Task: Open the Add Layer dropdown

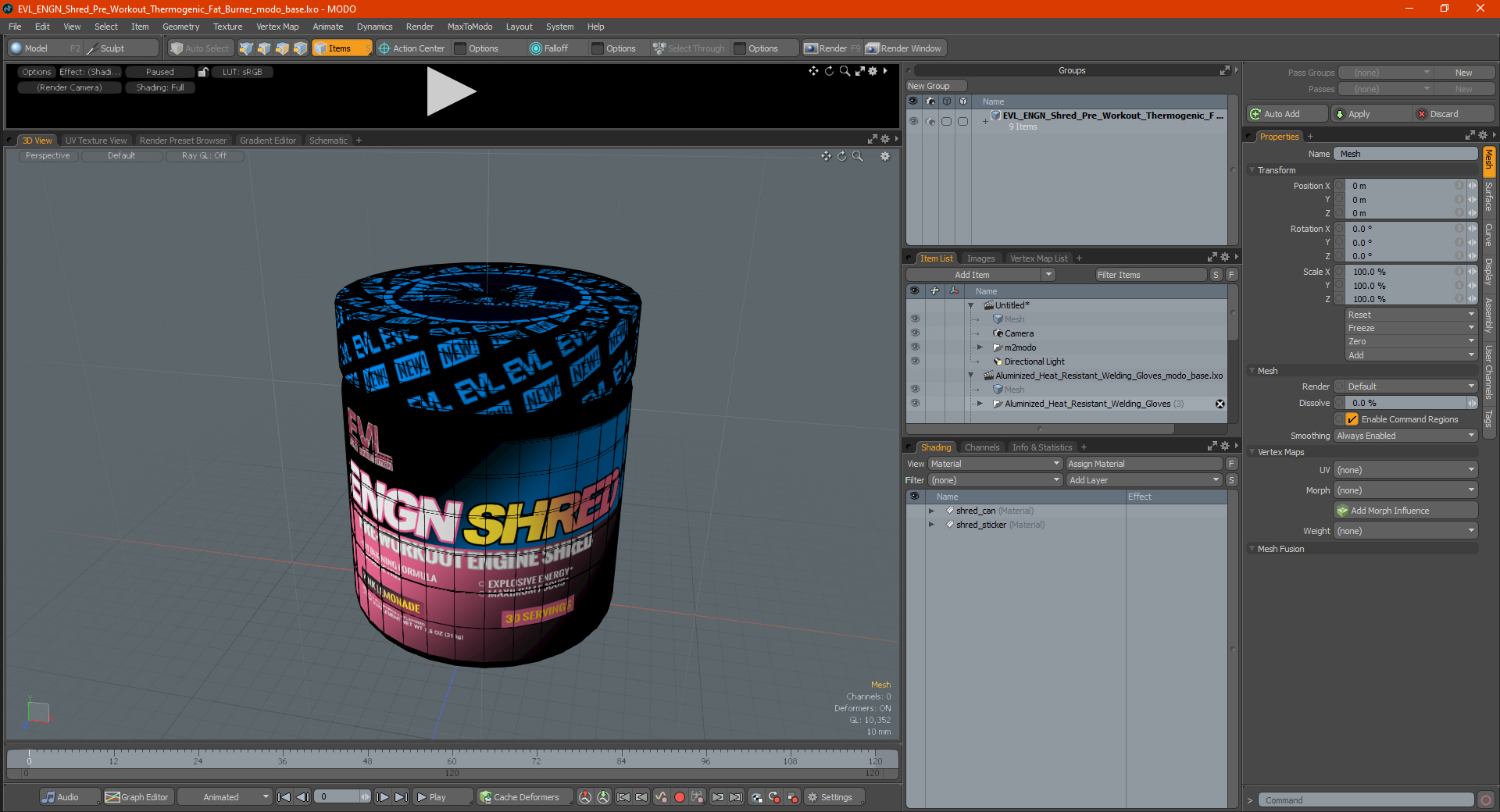Action: tap(1145, 480)
